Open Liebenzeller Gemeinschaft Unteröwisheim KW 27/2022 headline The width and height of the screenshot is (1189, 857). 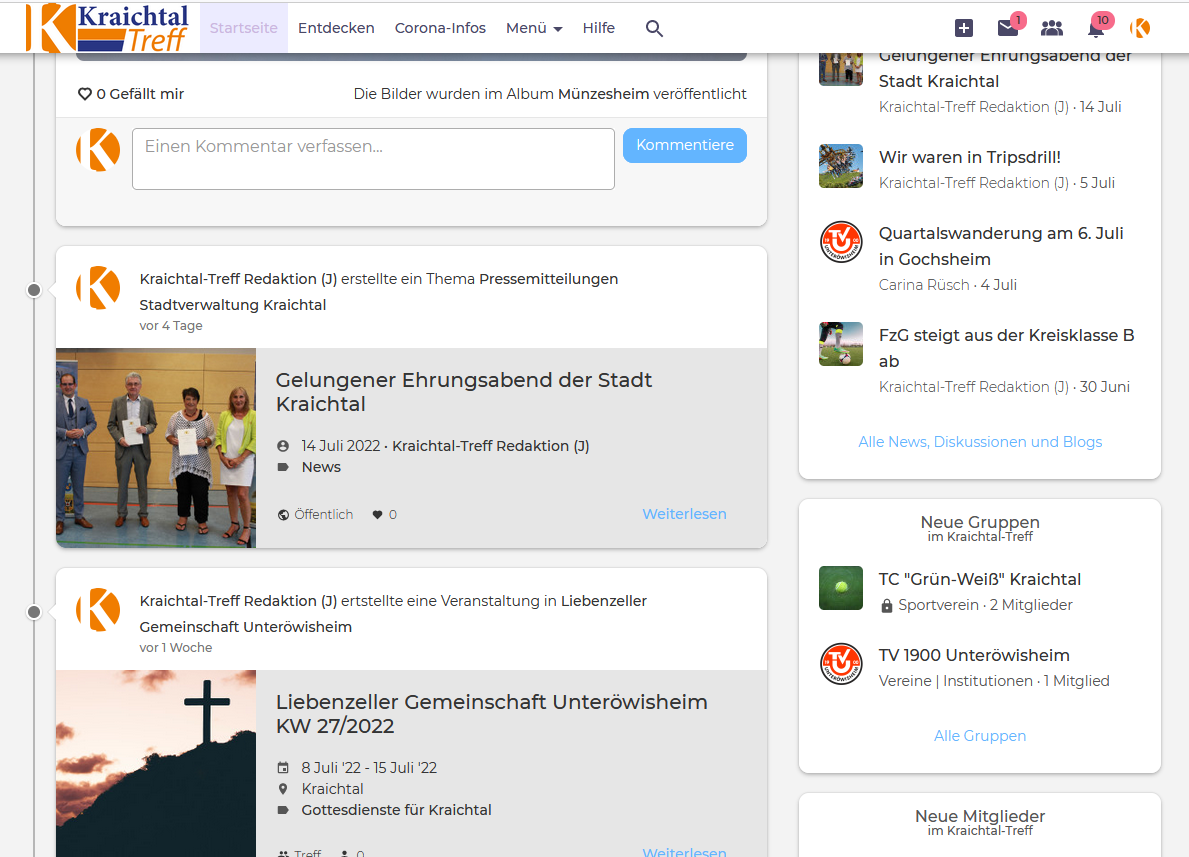(x=491, y=714)
